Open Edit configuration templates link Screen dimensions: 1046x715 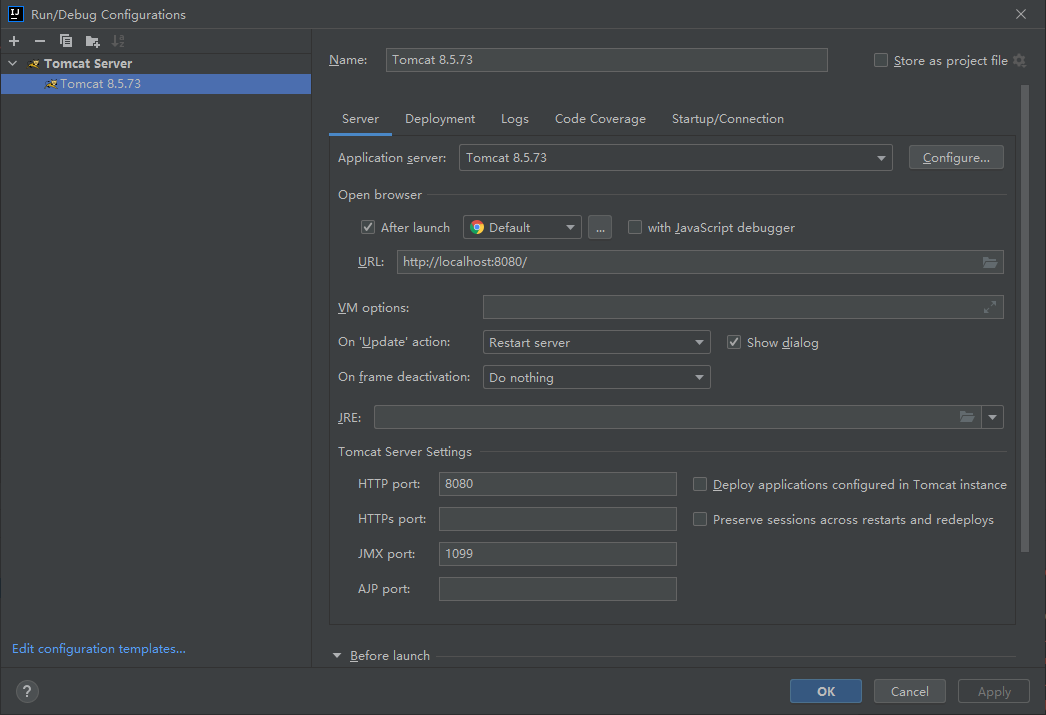[x=99, y=649]
